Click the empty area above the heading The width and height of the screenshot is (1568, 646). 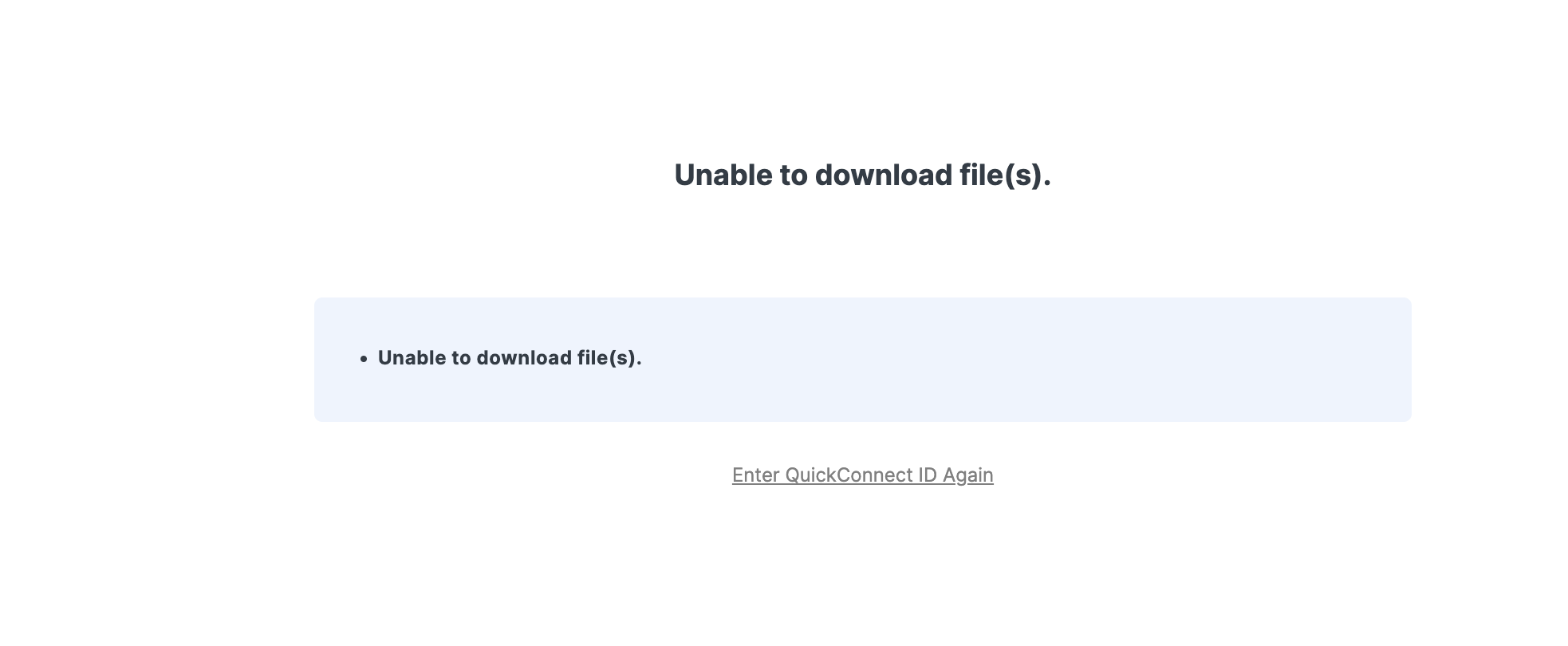862,80
